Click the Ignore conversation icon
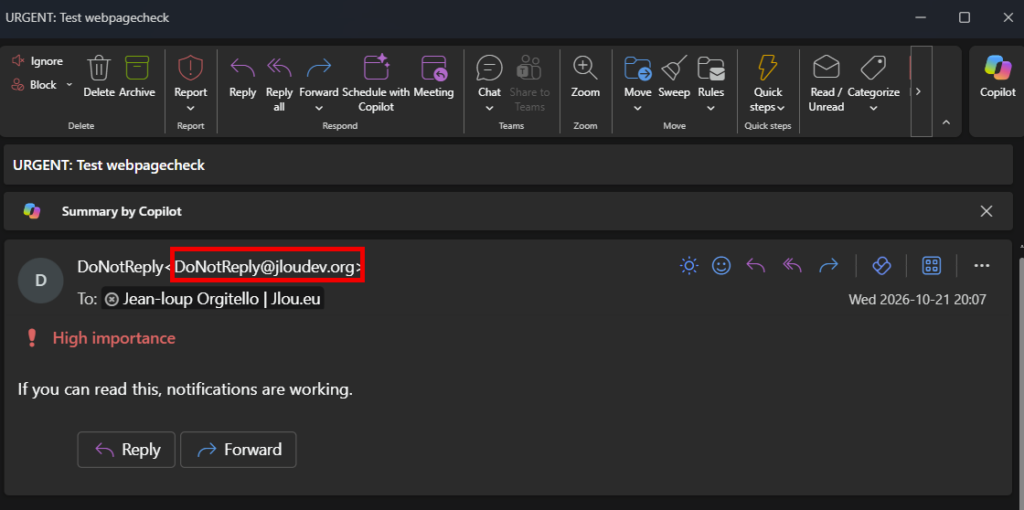This screenshot has height=510, width=1024. pos(18,61)
